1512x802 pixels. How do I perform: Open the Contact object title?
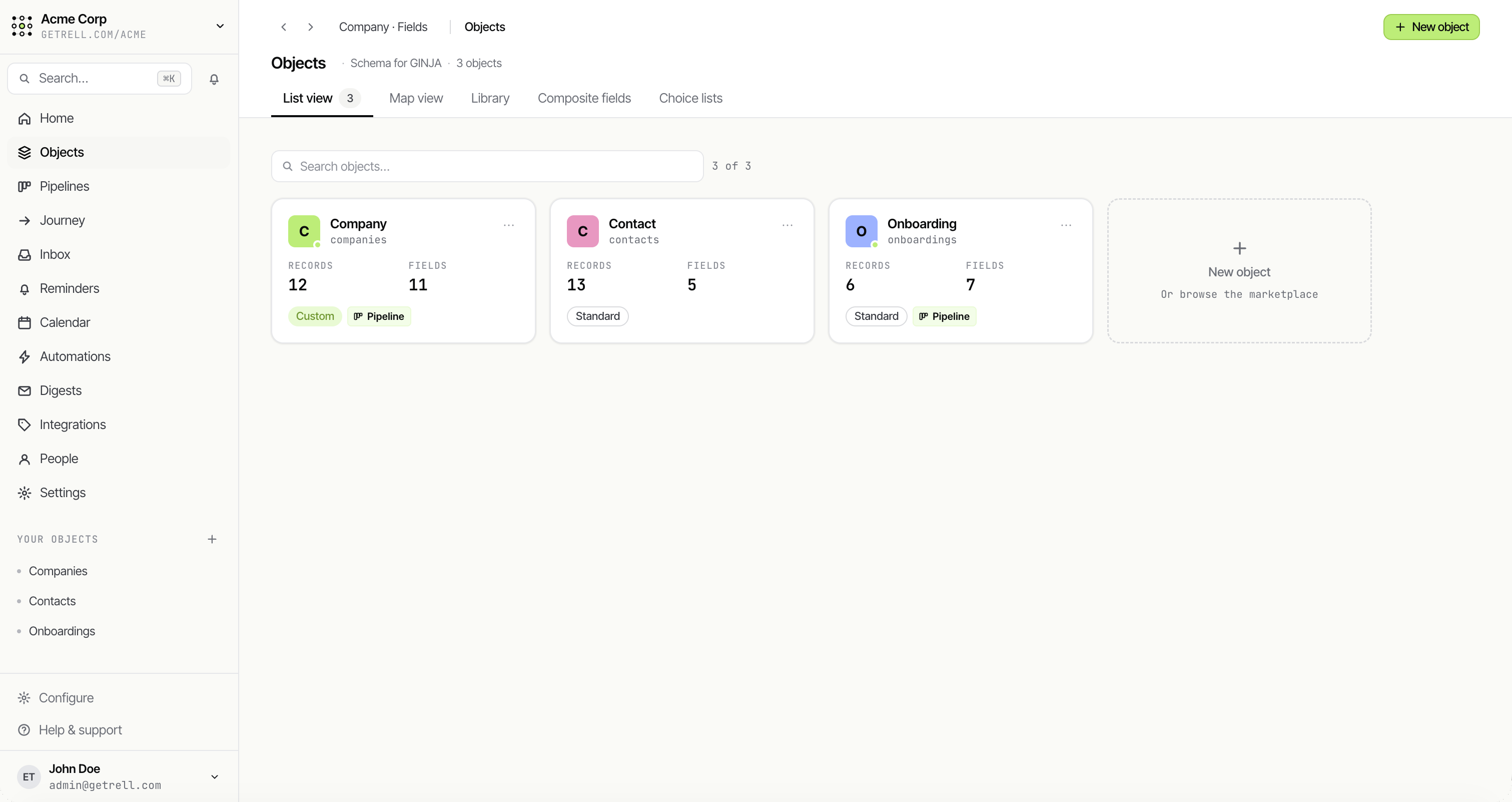click(632, 224)
